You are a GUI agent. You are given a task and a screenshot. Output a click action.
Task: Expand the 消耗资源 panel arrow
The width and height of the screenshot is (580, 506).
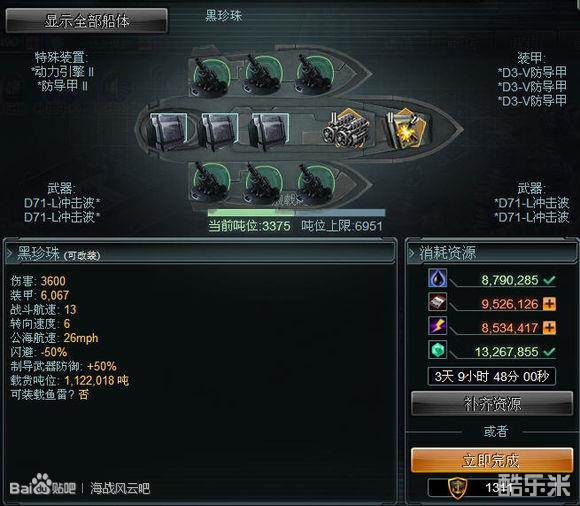click(x=411, y=253)
